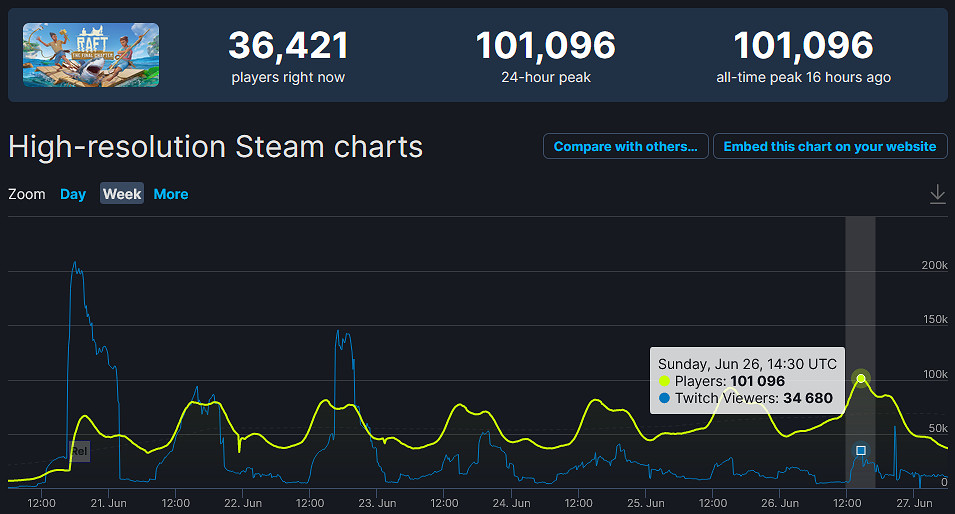Screen dimensions: 955x514
Task: Click the tooltip date 'Sunday, Jun 26, 14:30 UTC'
Action: click(747, 363)
